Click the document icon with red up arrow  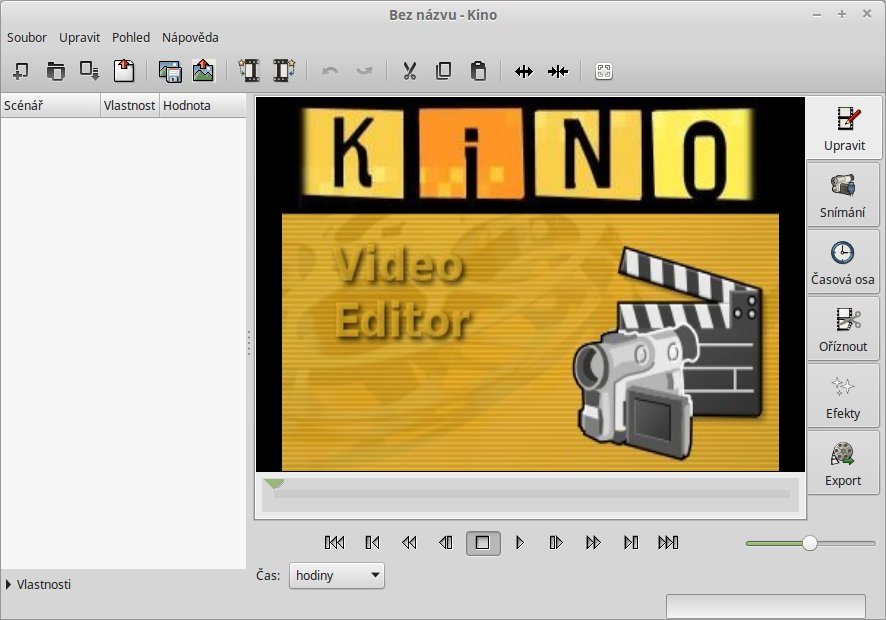click(x=124, y=71)
